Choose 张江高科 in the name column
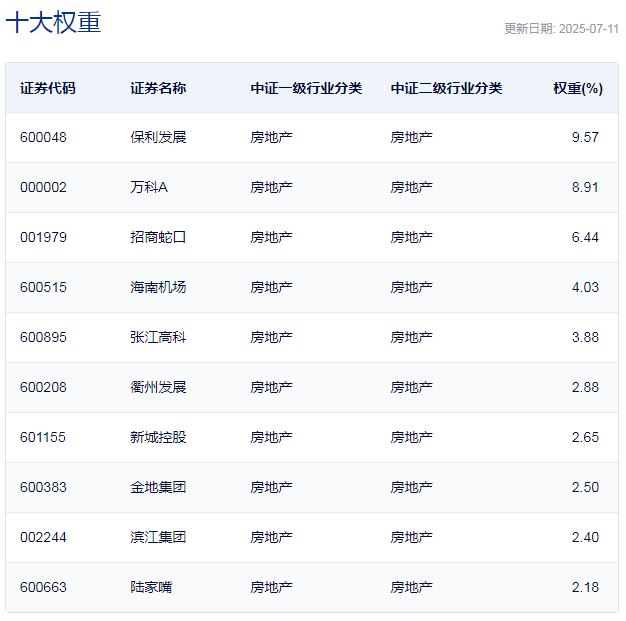 coord(158,337)
